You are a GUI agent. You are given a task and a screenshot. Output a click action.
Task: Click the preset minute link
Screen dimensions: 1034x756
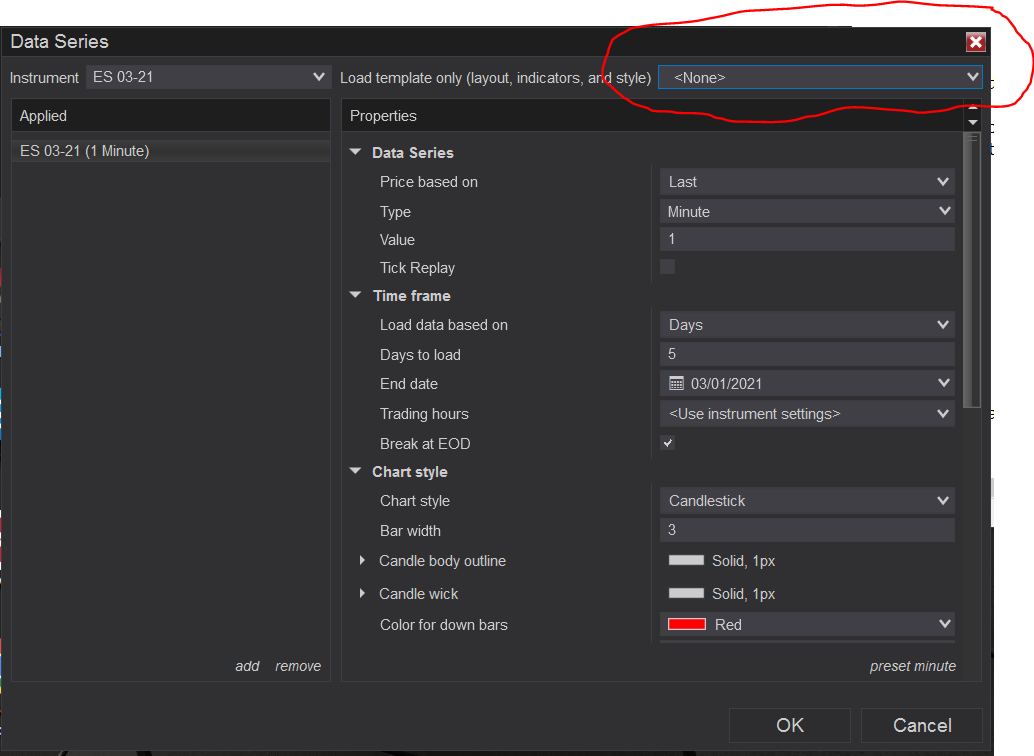coord(913,666)
